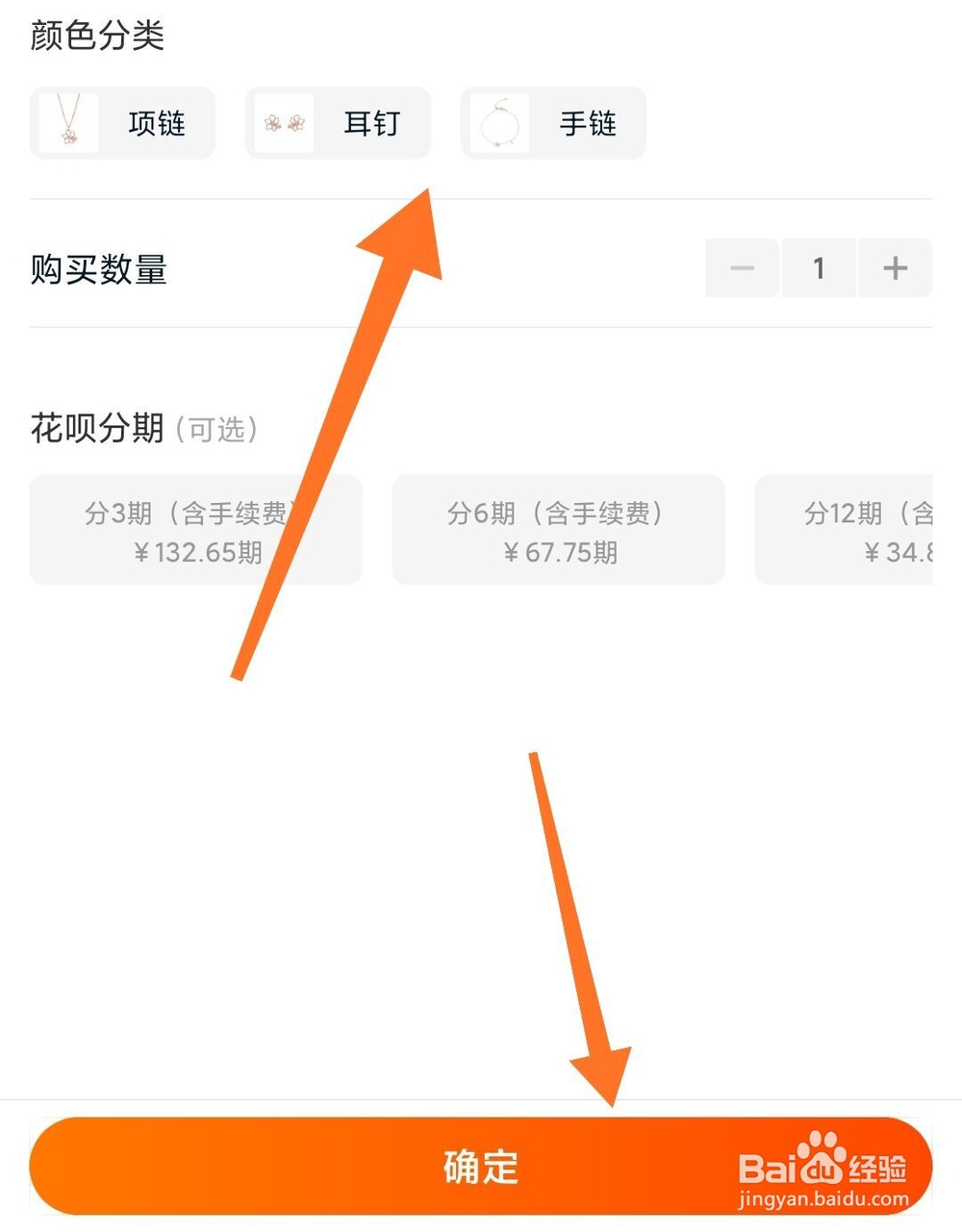Tap the 手链 bracelet thumbnail image

(500, 123)
